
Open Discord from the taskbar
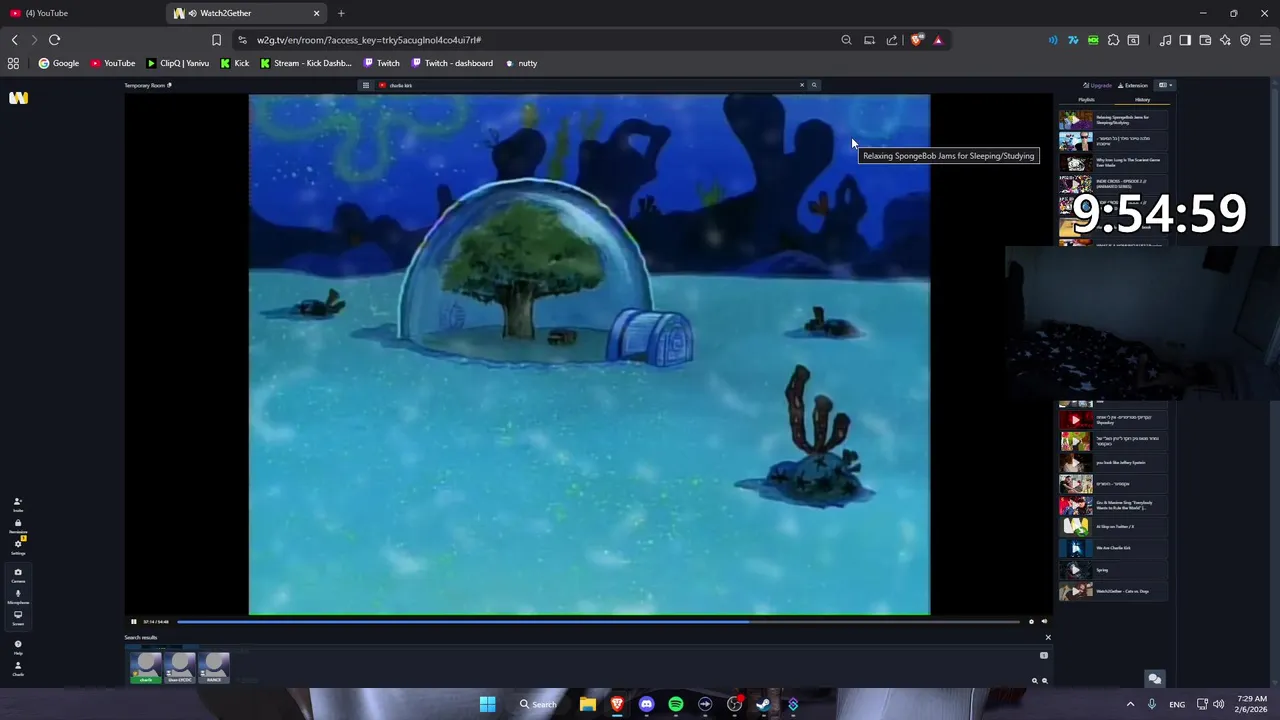tap(646, 704)
